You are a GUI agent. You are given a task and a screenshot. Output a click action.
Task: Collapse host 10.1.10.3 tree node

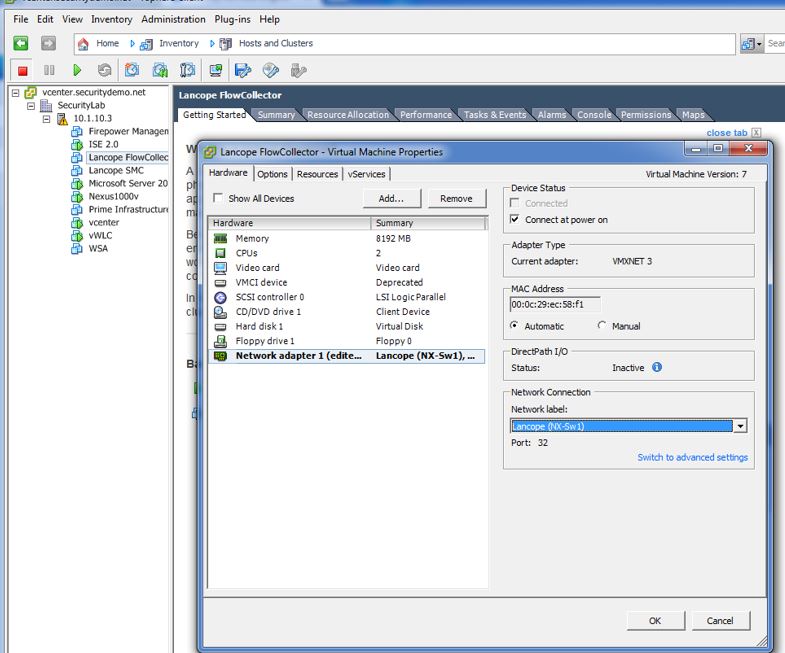click(x=46, y=119)
